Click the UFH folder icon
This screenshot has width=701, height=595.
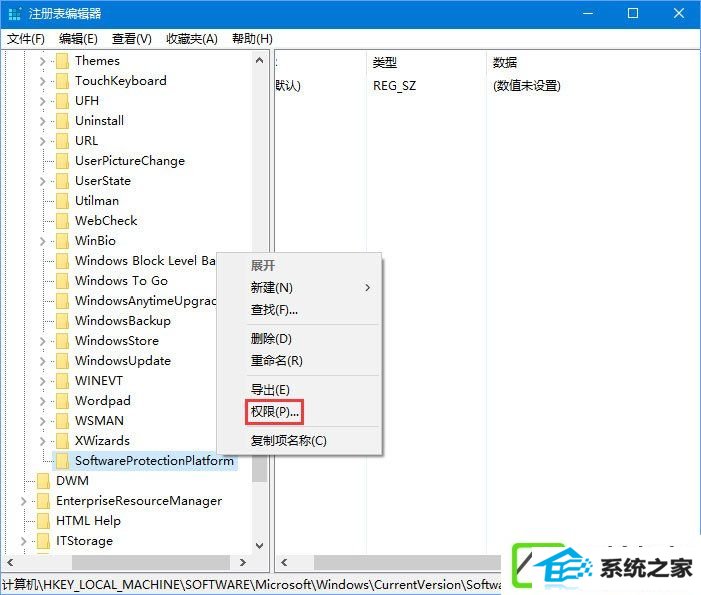coord(62,101)
